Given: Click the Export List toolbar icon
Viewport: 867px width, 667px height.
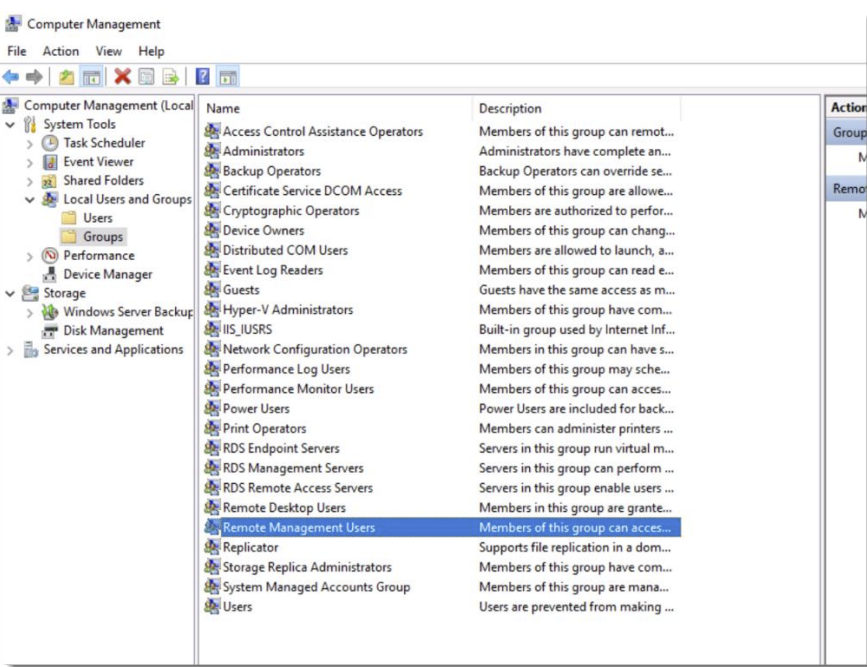Looking at the screenshot, I should [170, 77].
